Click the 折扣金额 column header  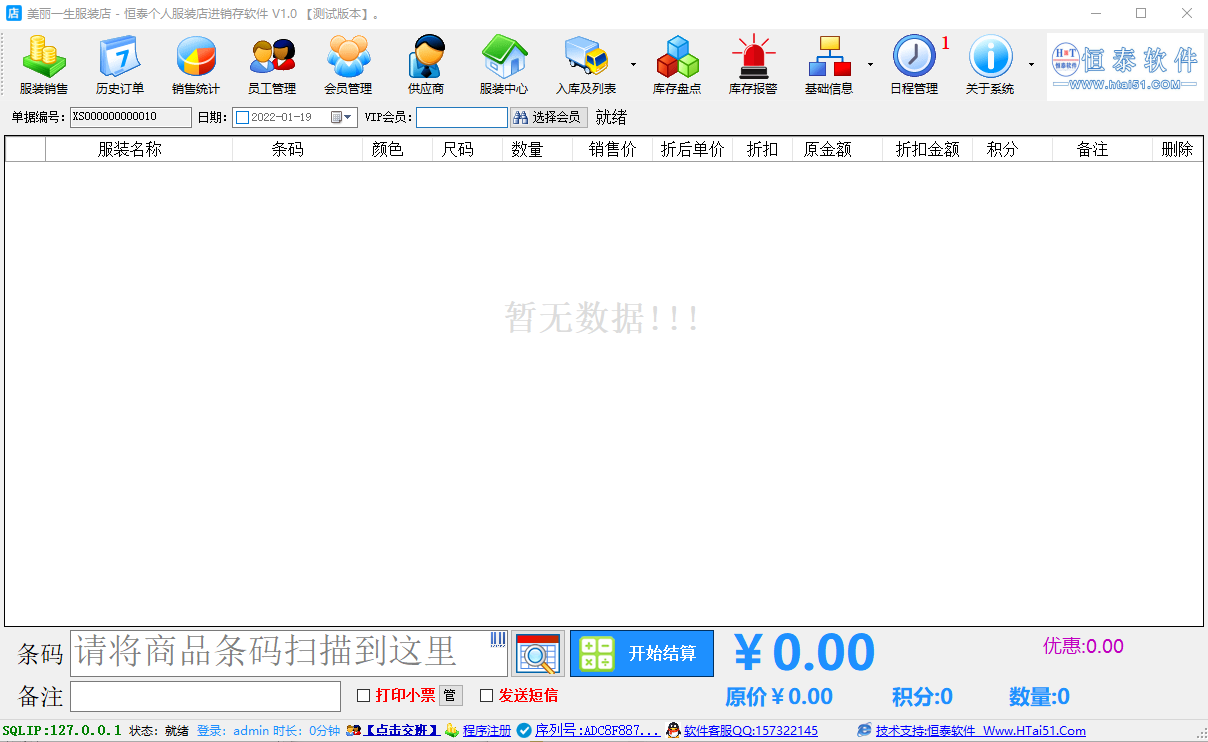point(928,149)
